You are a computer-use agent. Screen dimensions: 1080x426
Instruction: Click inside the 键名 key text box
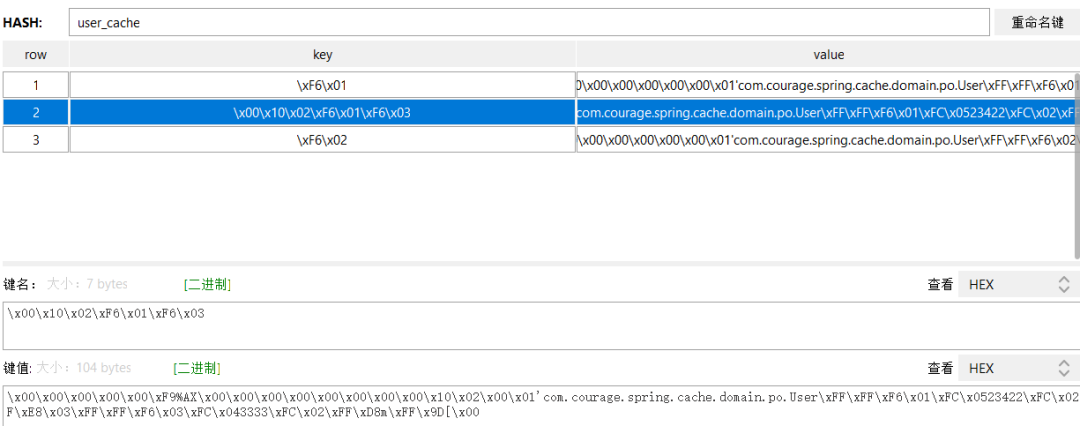[540, 325]
